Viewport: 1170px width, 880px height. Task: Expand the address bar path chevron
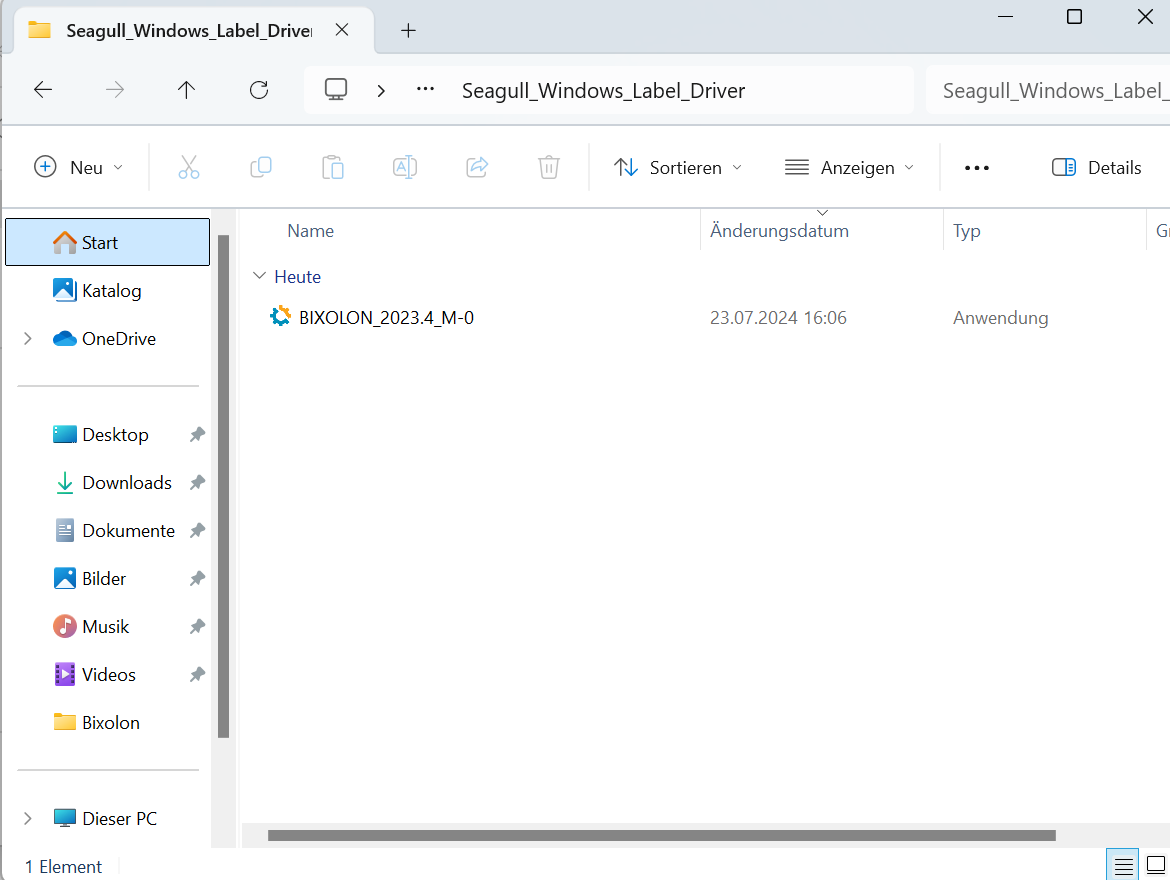tap(381, 91)
